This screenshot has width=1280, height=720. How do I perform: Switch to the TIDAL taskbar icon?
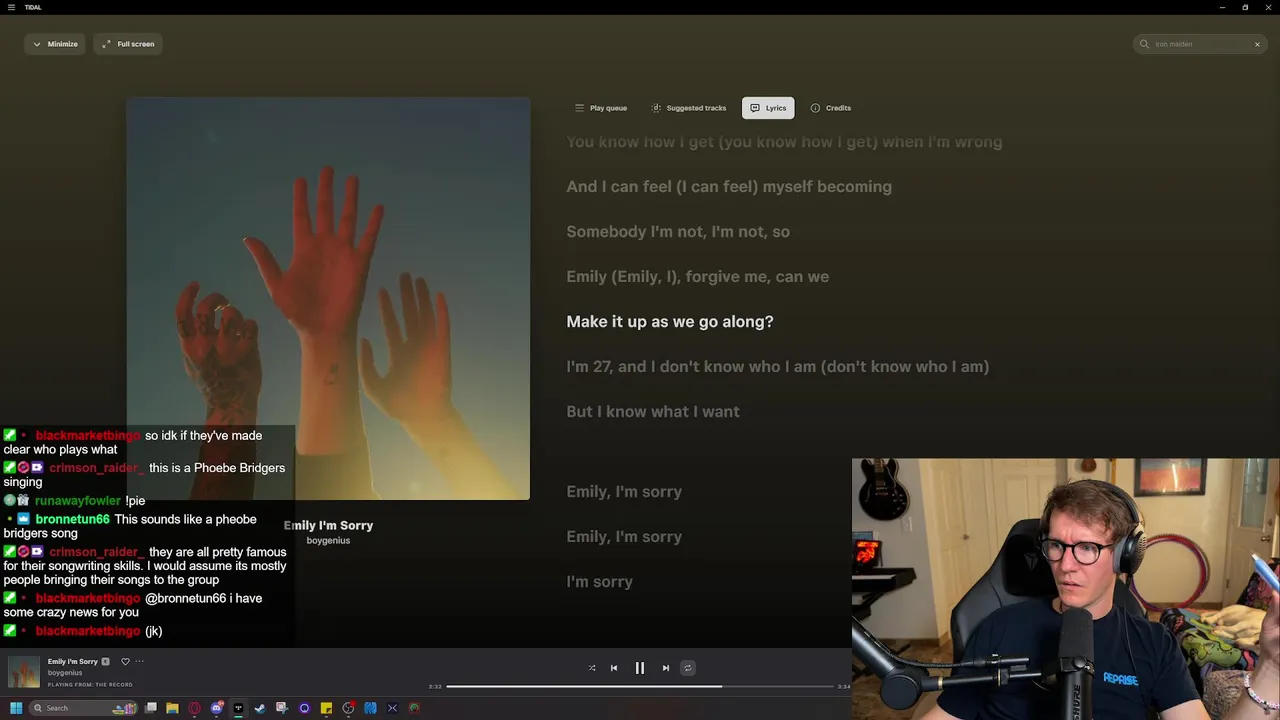pyautogui.click(x=238, y=708)
